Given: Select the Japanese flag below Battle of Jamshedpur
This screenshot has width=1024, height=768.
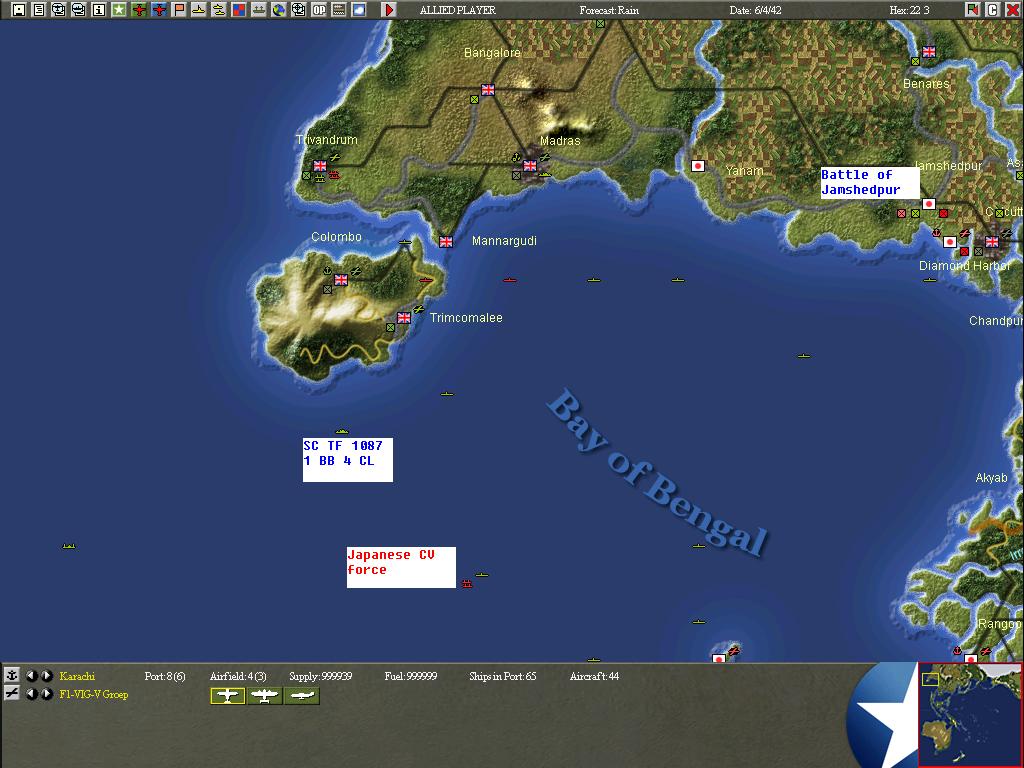Looking at the screenshot, I should point(929,204).
